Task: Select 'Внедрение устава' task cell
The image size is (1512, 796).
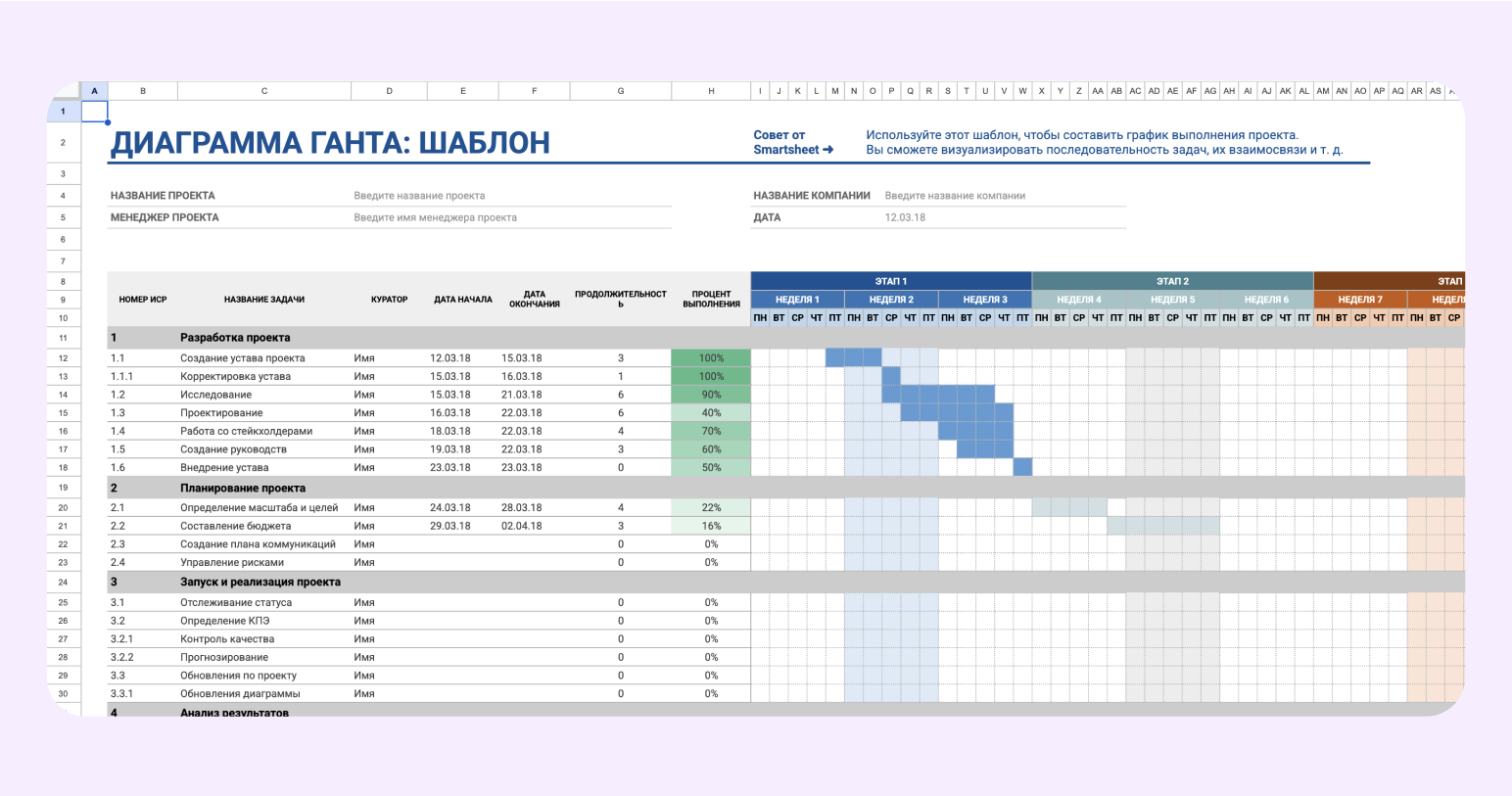Action: point(264,468)
